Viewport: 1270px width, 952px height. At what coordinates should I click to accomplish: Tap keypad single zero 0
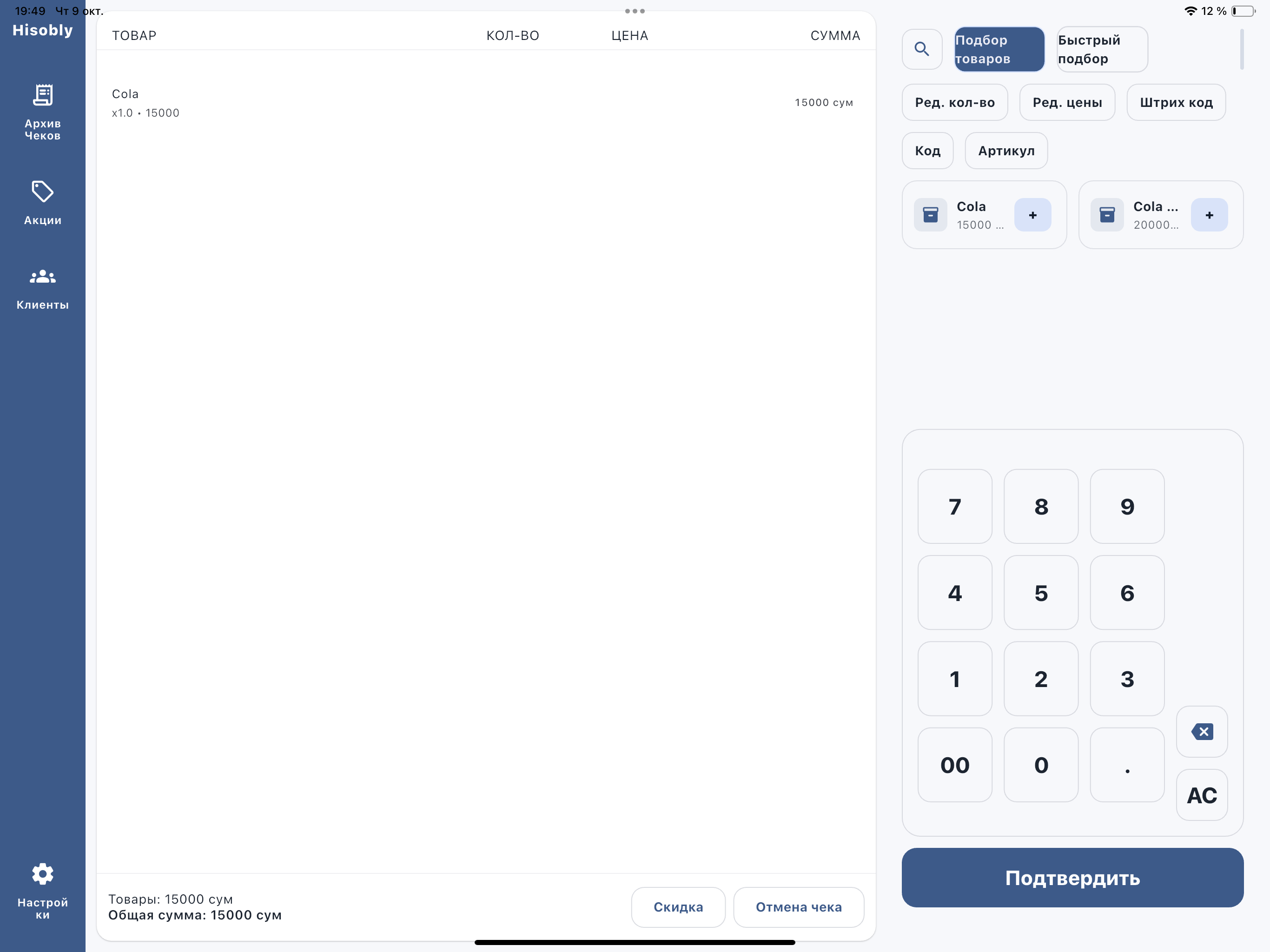[1041, 765]
